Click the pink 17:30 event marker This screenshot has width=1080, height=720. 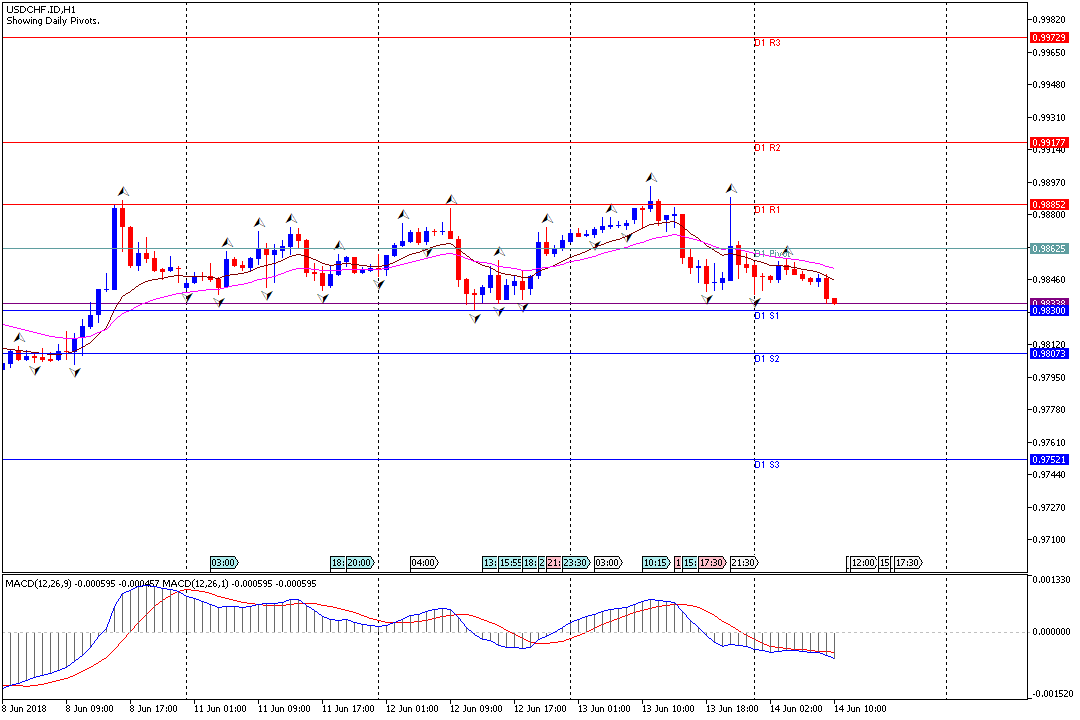(x=712, y=563)
